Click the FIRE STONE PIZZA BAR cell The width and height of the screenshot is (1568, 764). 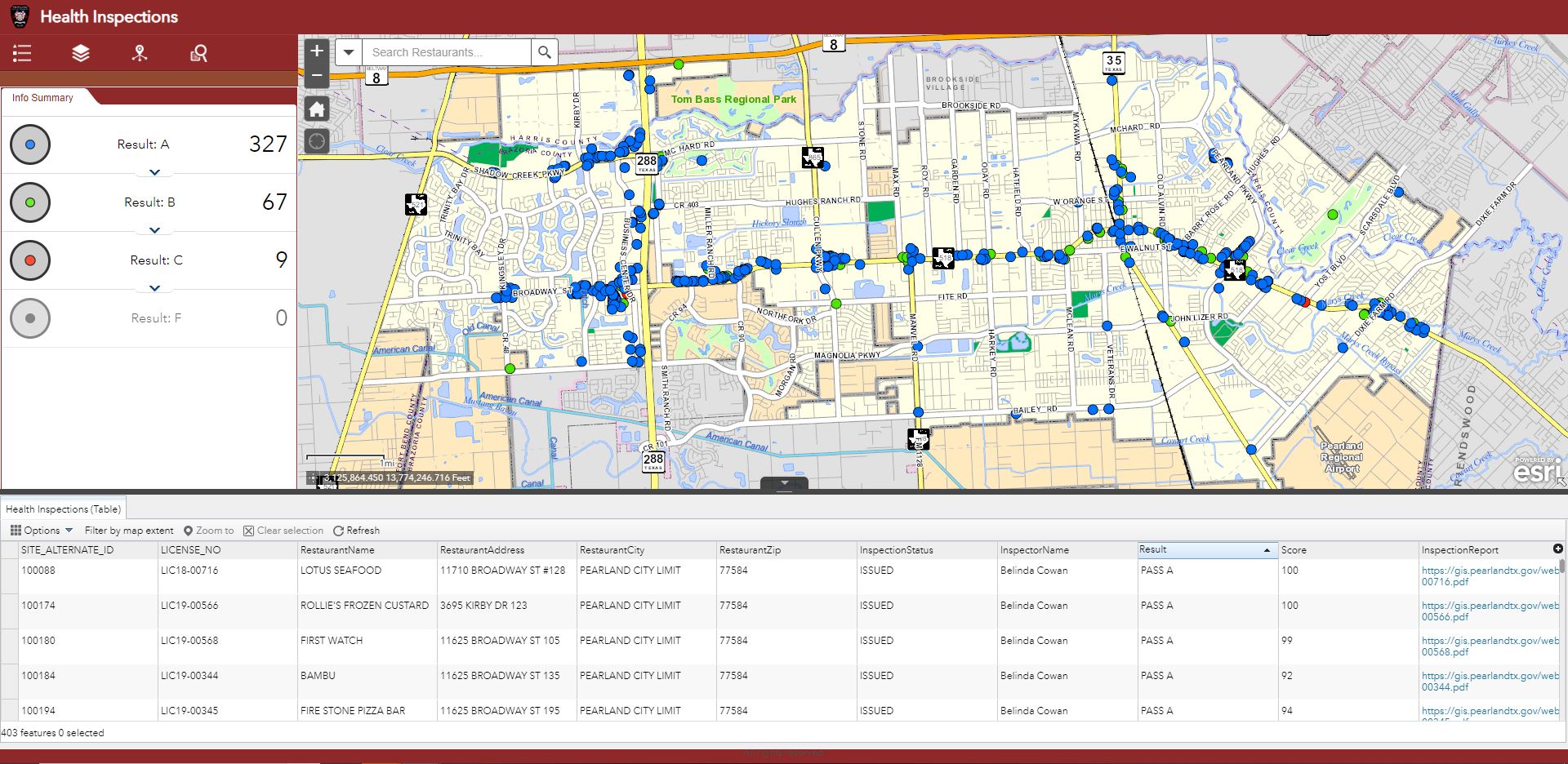click(367, 710)
